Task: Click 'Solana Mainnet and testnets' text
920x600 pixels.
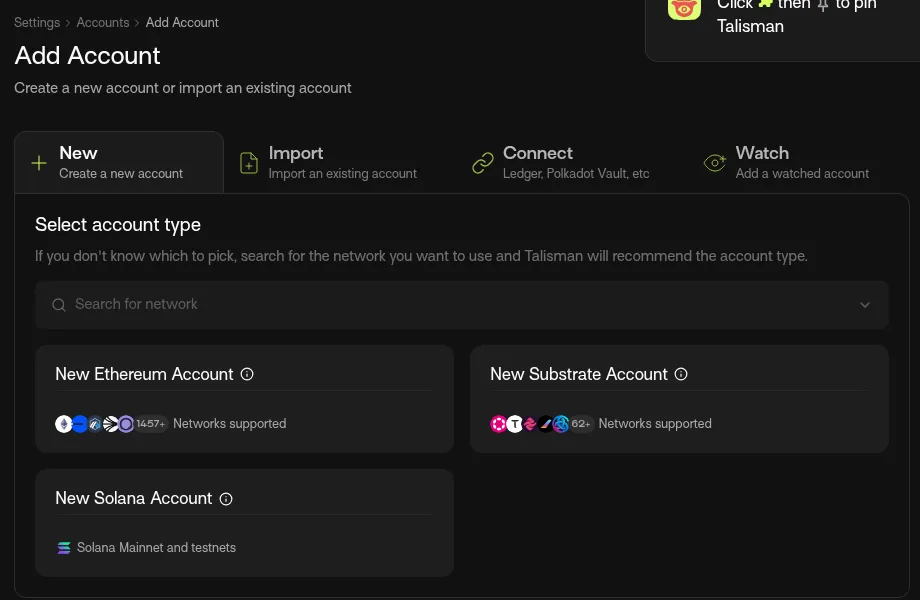Action: [x=156, y=548]
